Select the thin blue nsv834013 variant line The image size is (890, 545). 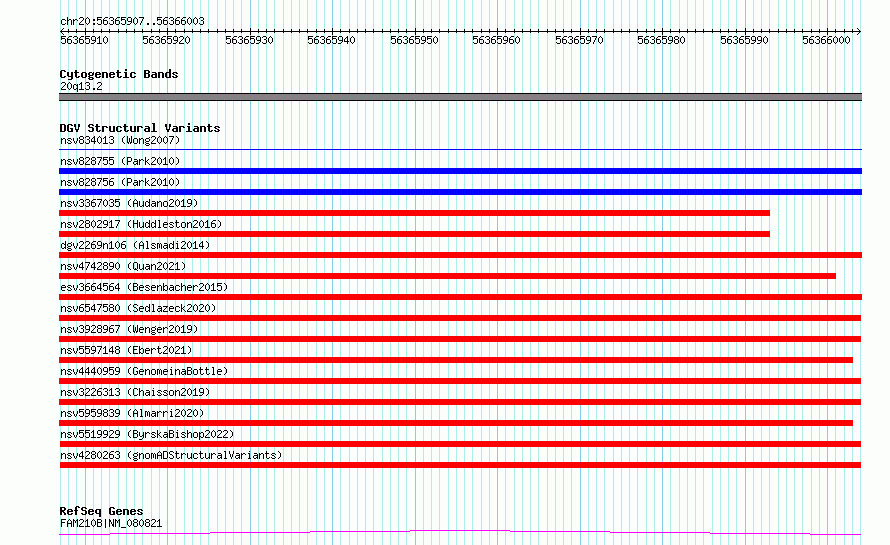tap(460, 150)
